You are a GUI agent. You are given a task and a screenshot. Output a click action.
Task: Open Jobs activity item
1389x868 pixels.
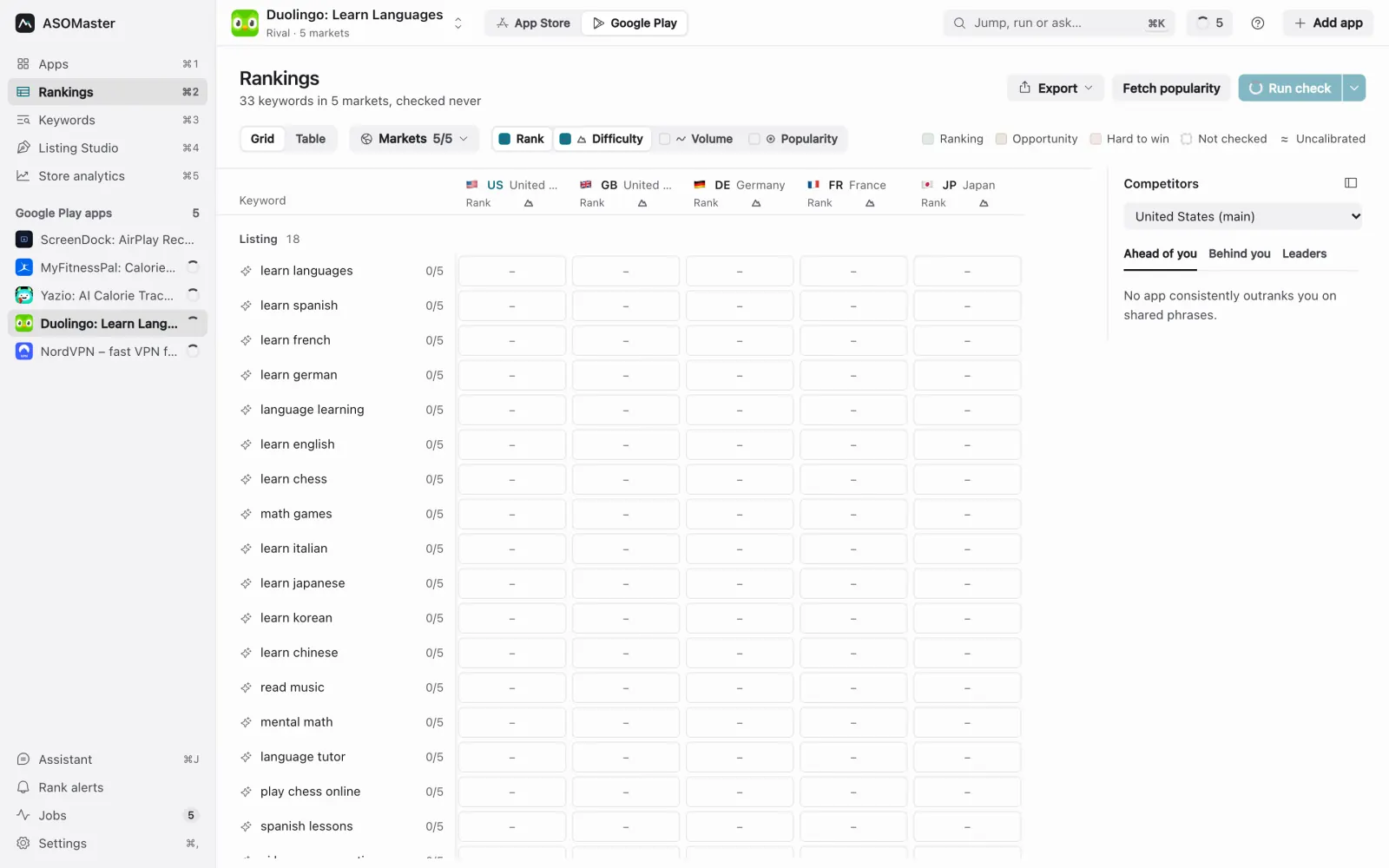pyautogui.click(x=108, y=815)
